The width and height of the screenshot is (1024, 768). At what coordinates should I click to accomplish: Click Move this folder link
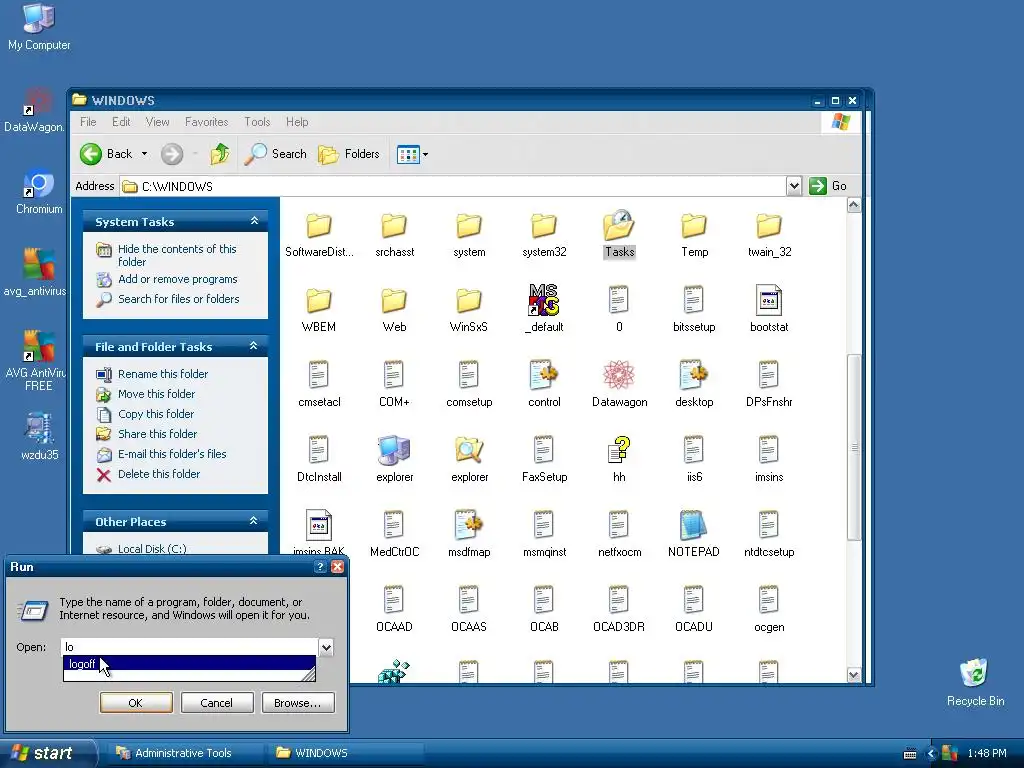[x=156, y=394]
